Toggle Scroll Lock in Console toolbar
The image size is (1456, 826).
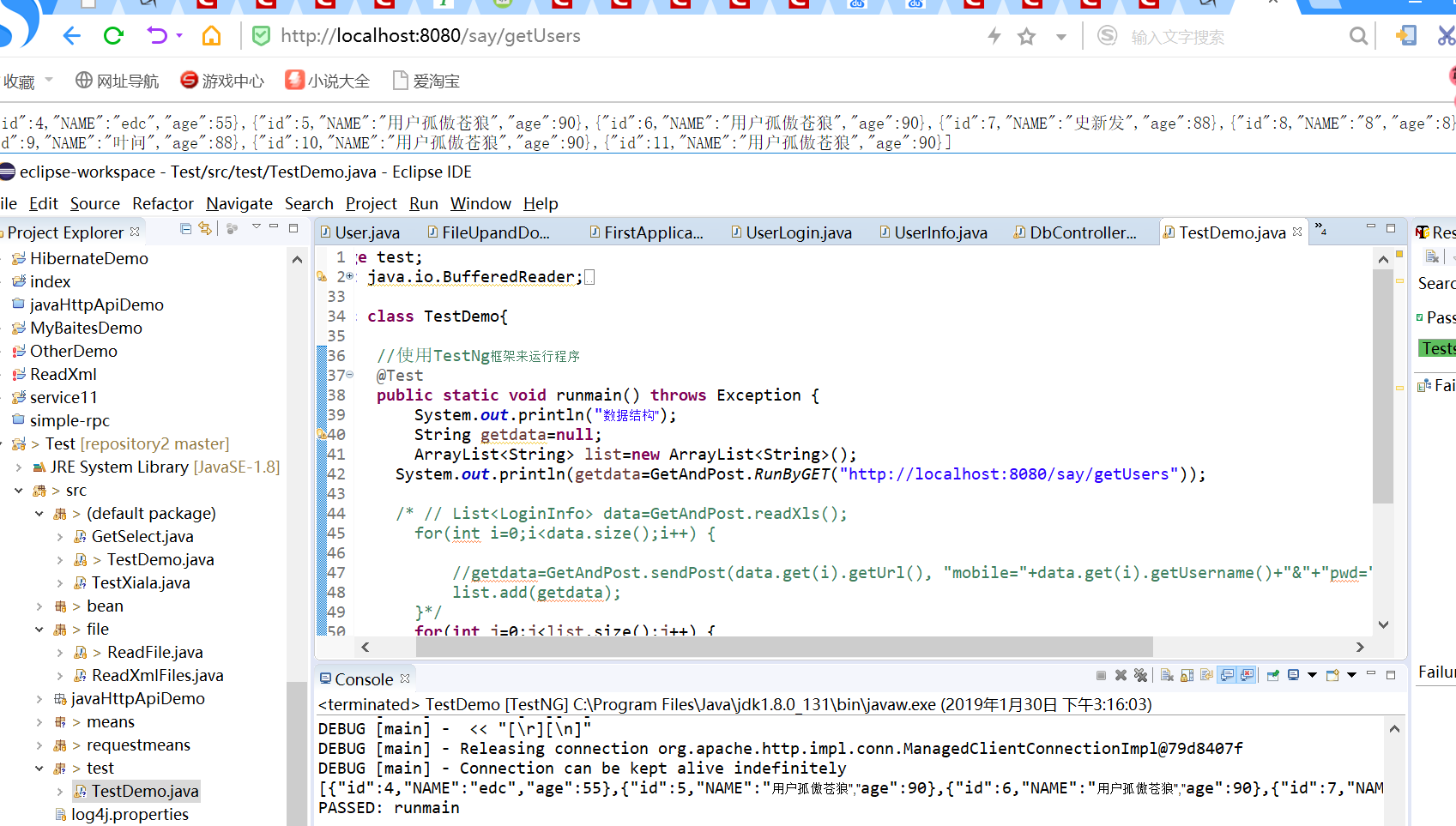[x=1187, y=676]
